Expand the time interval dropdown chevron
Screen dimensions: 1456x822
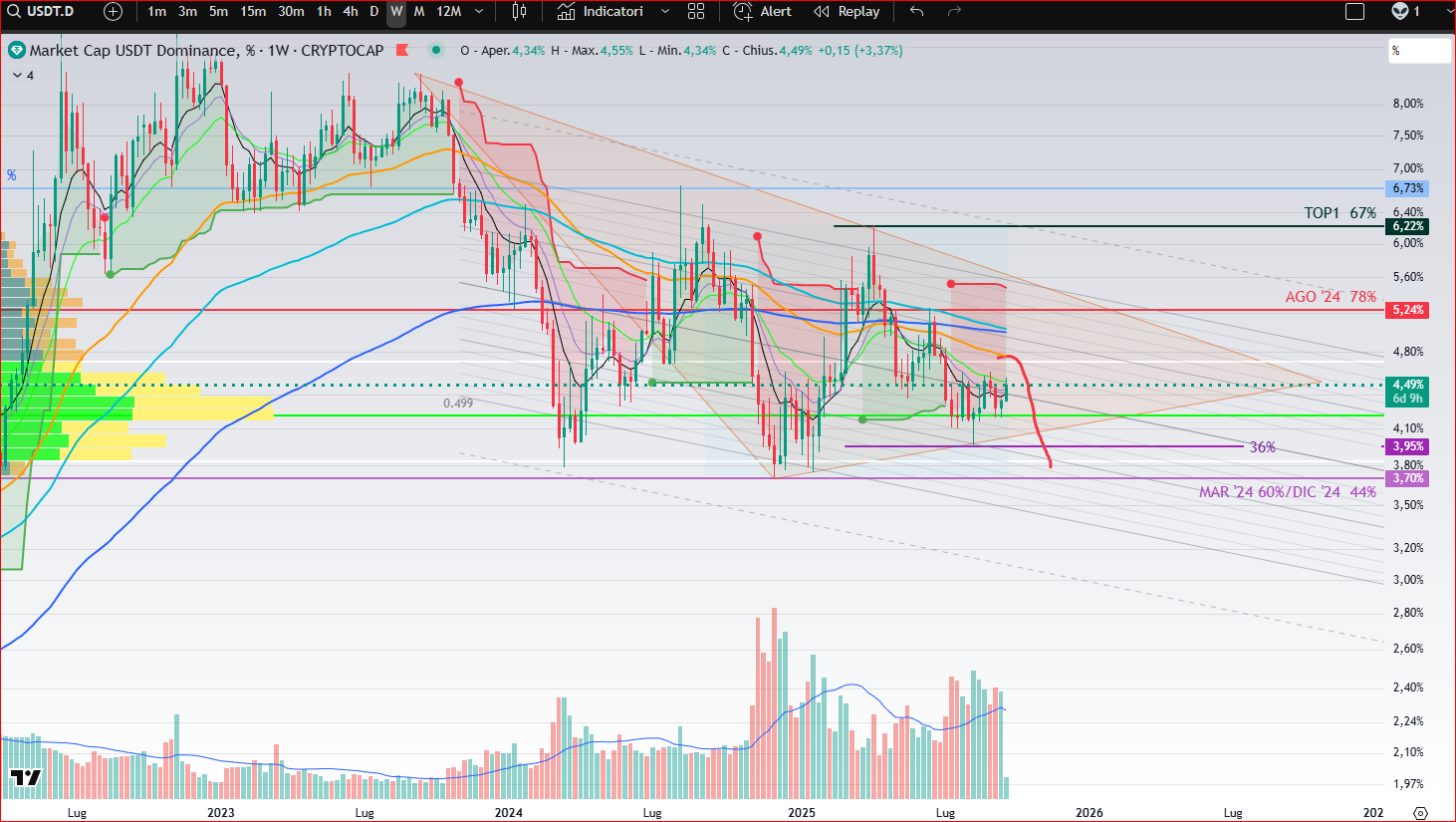pyautogui.click(x=479, y=12)
